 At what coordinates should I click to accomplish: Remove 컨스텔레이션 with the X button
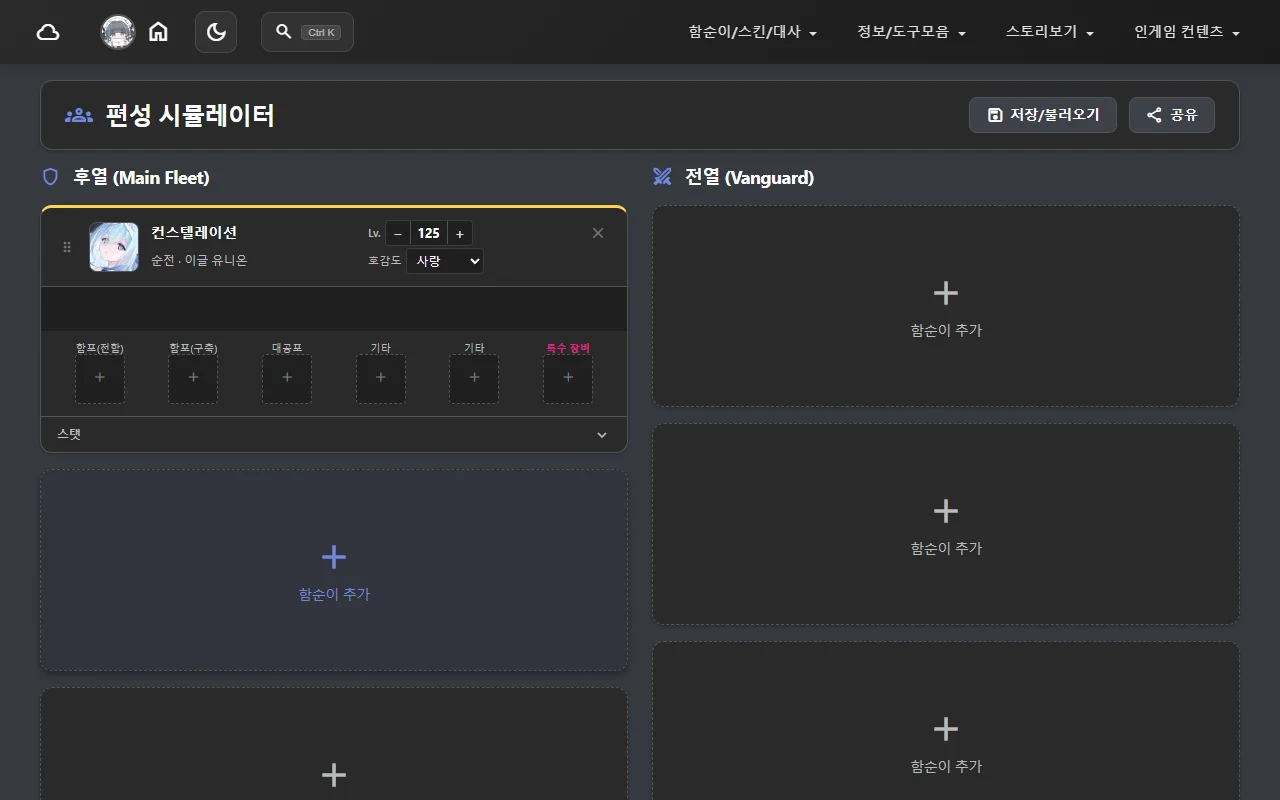pos(598,233)
